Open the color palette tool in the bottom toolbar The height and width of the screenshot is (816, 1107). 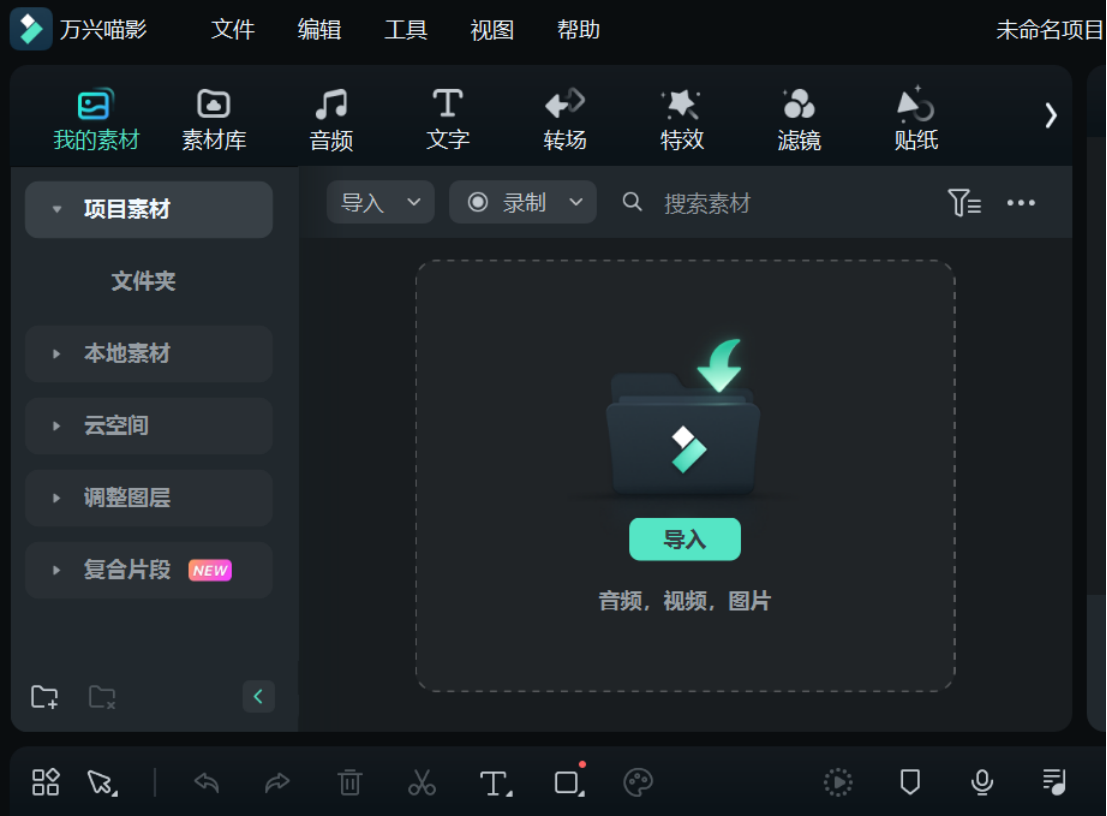pyautogui.click(x=637, y=782)
